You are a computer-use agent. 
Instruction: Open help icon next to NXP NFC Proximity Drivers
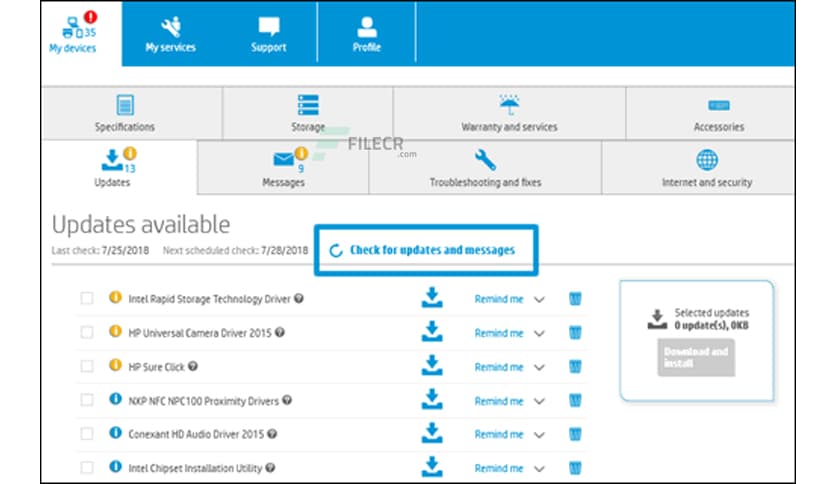pyautogui.click(x=287, y=400)
